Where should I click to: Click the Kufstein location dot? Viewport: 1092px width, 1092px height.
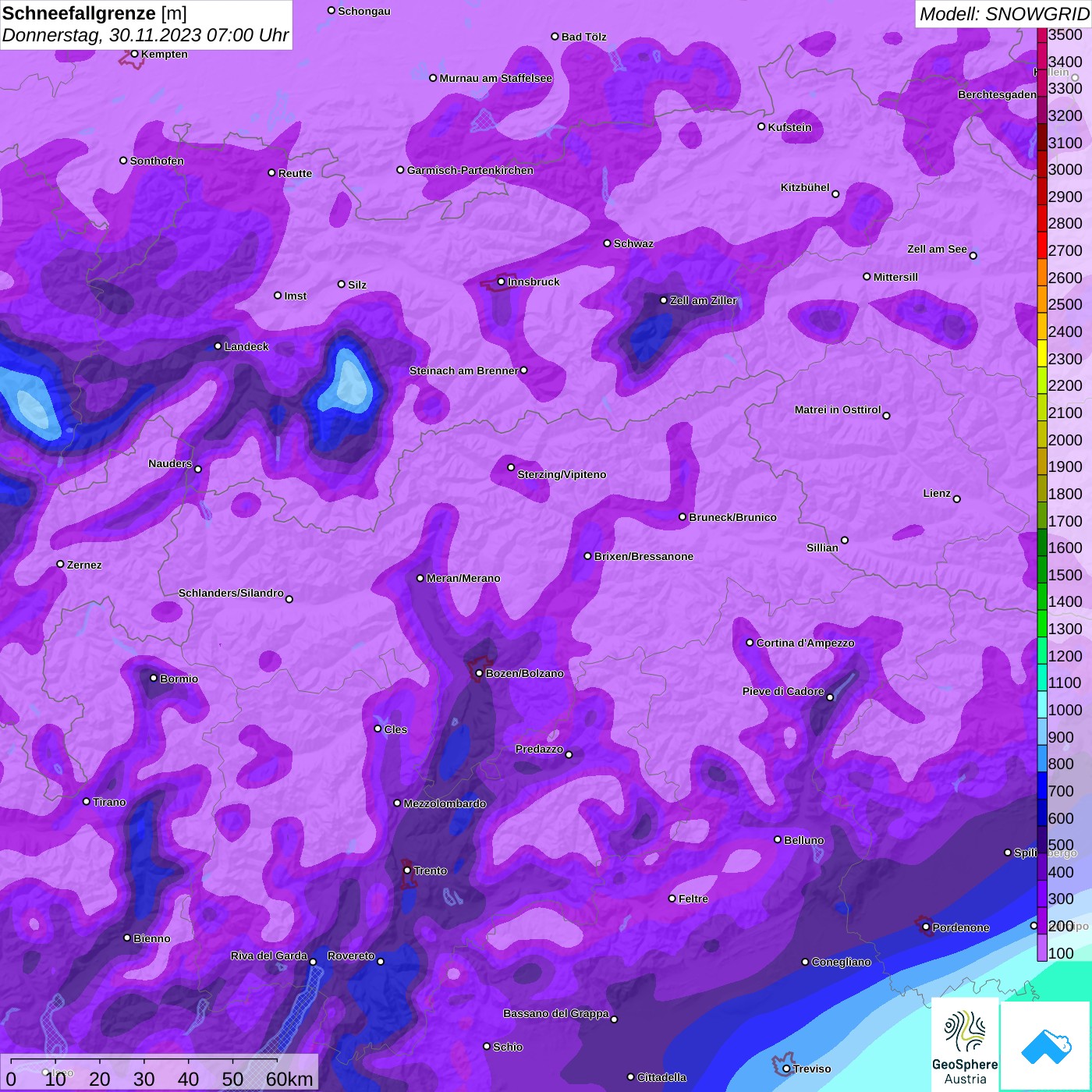pos(761,126)
